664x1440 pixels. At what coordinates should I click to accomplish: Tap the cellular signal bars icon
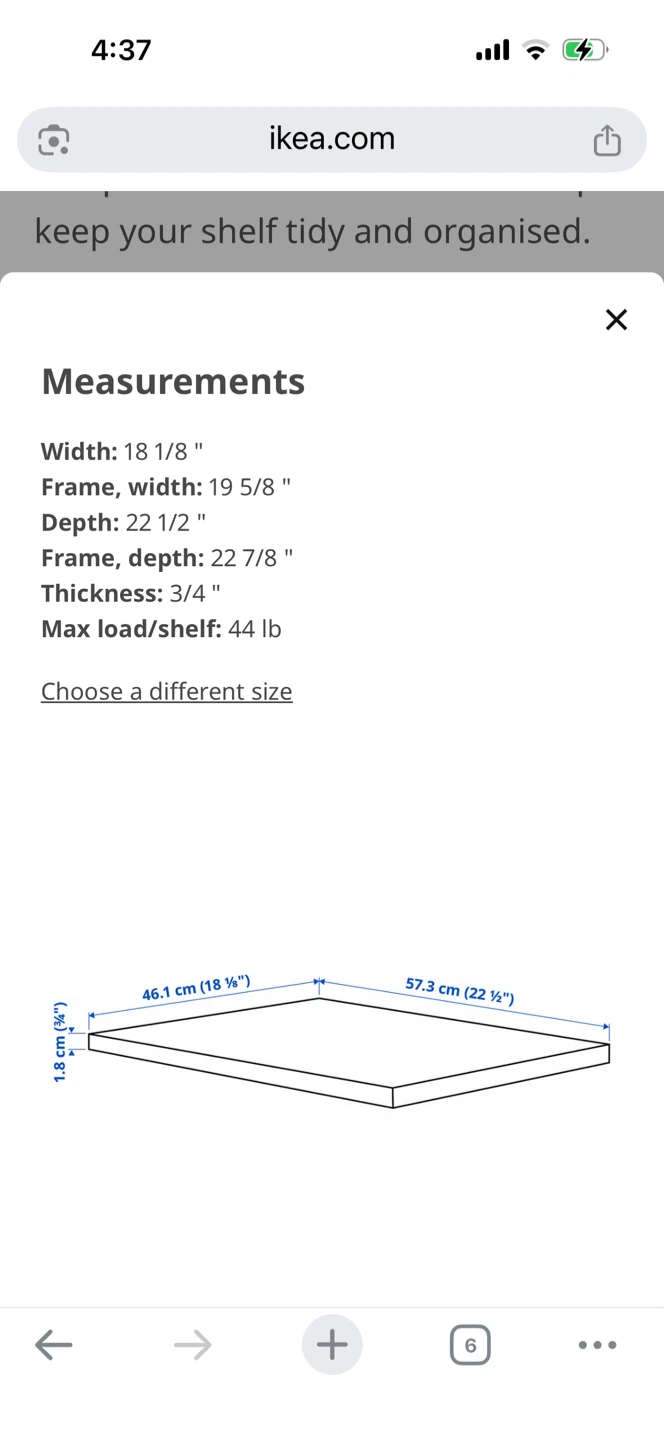pyautogui.click(x=492, y=50)
